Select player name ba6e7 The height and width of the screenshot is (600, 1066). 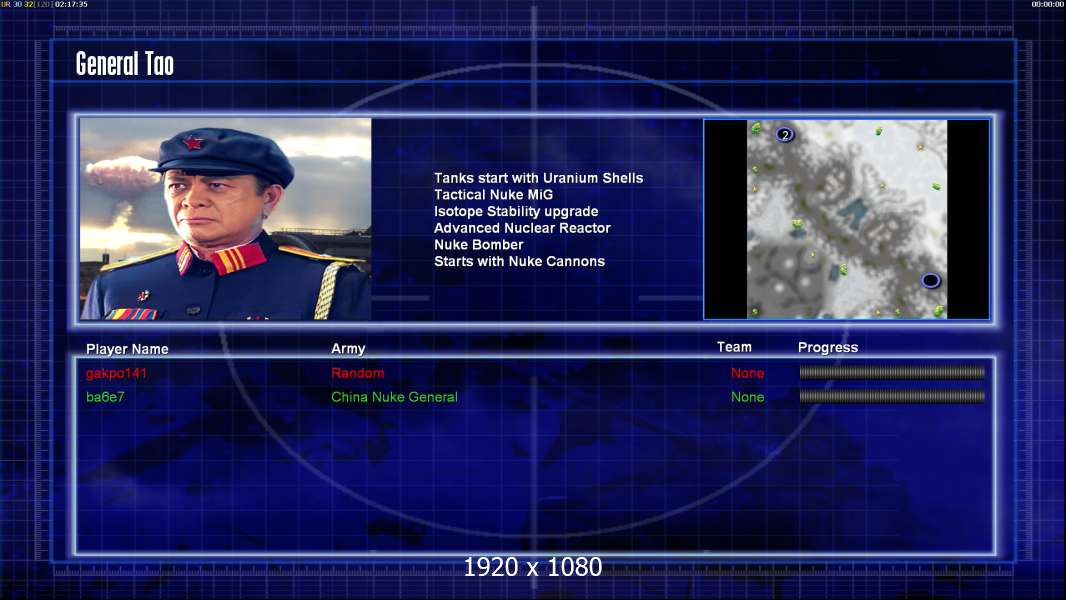tap(105, 397)
